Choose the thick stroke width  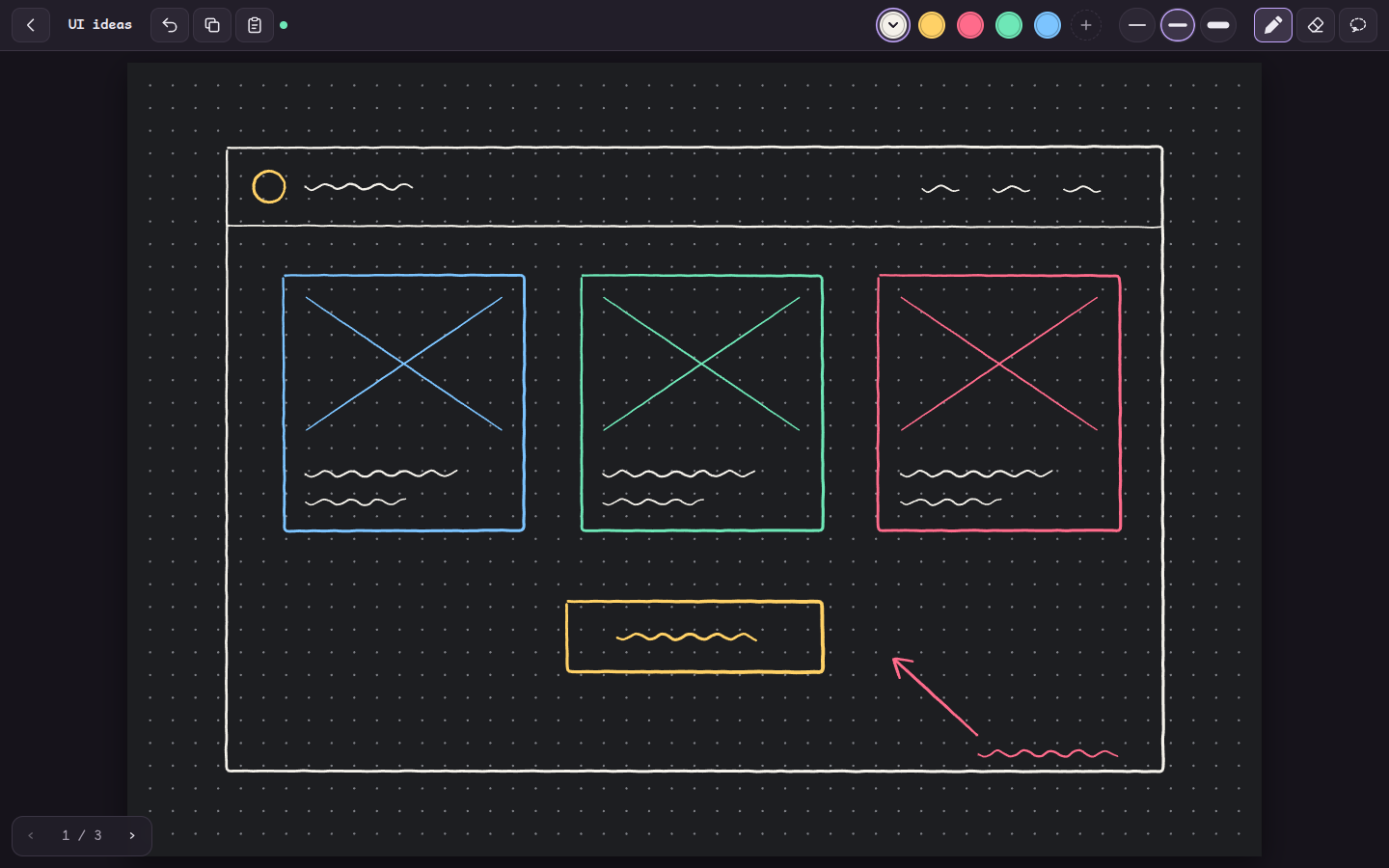pos(1218,25)
